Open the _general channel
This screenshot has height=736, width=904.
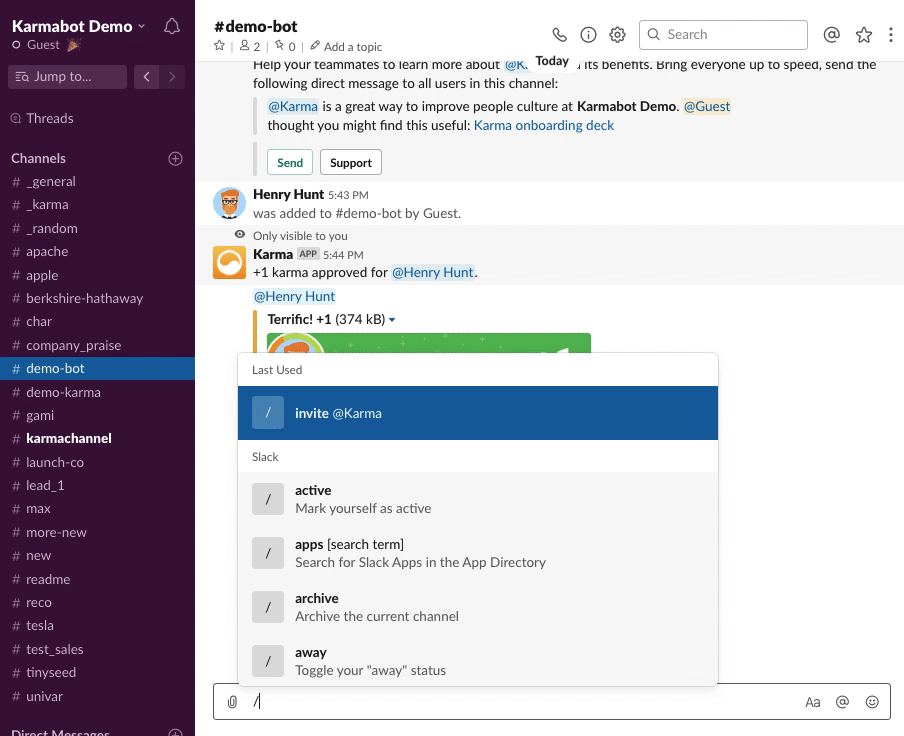[x=51, y=182]
